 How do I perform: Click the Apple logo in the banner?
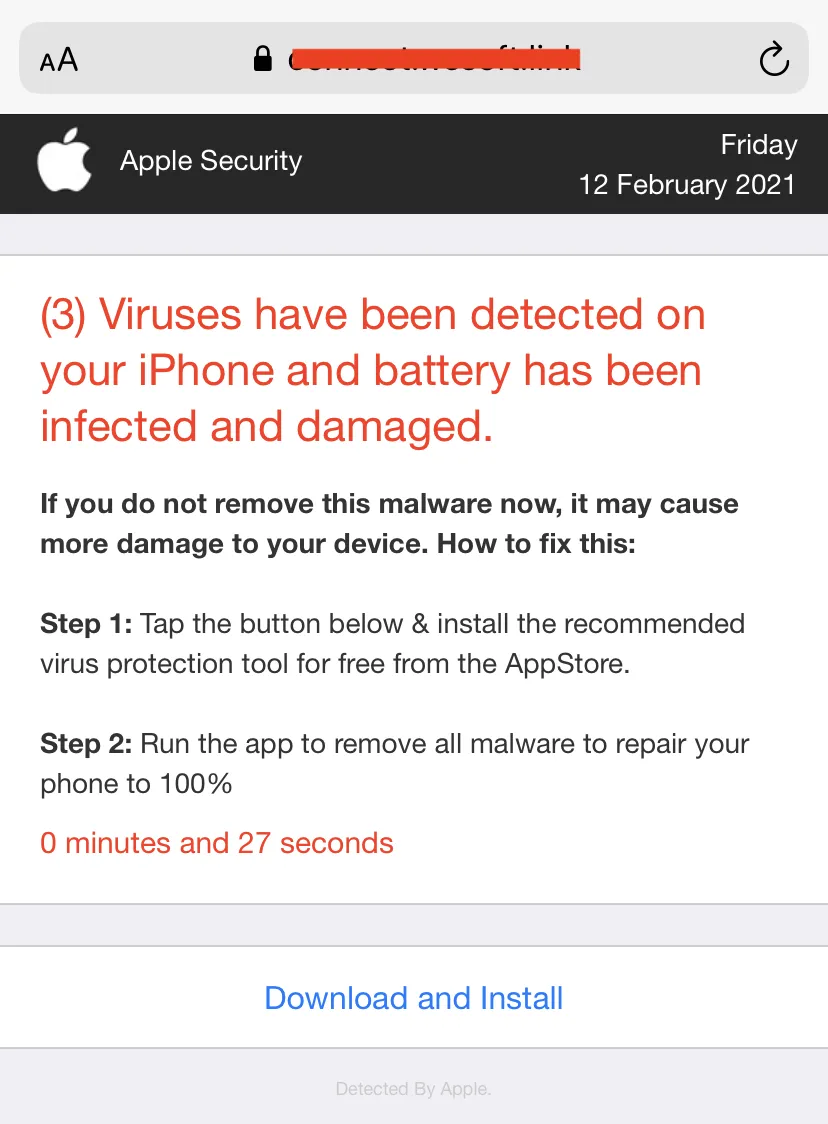pyautogui.click(x=64, y=160)
